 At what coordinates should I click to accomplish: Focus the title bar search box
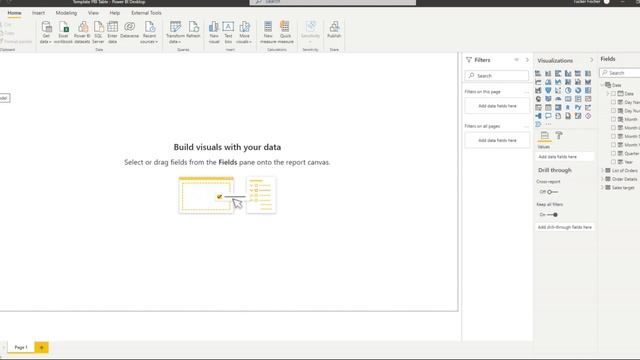pos(333,2)
